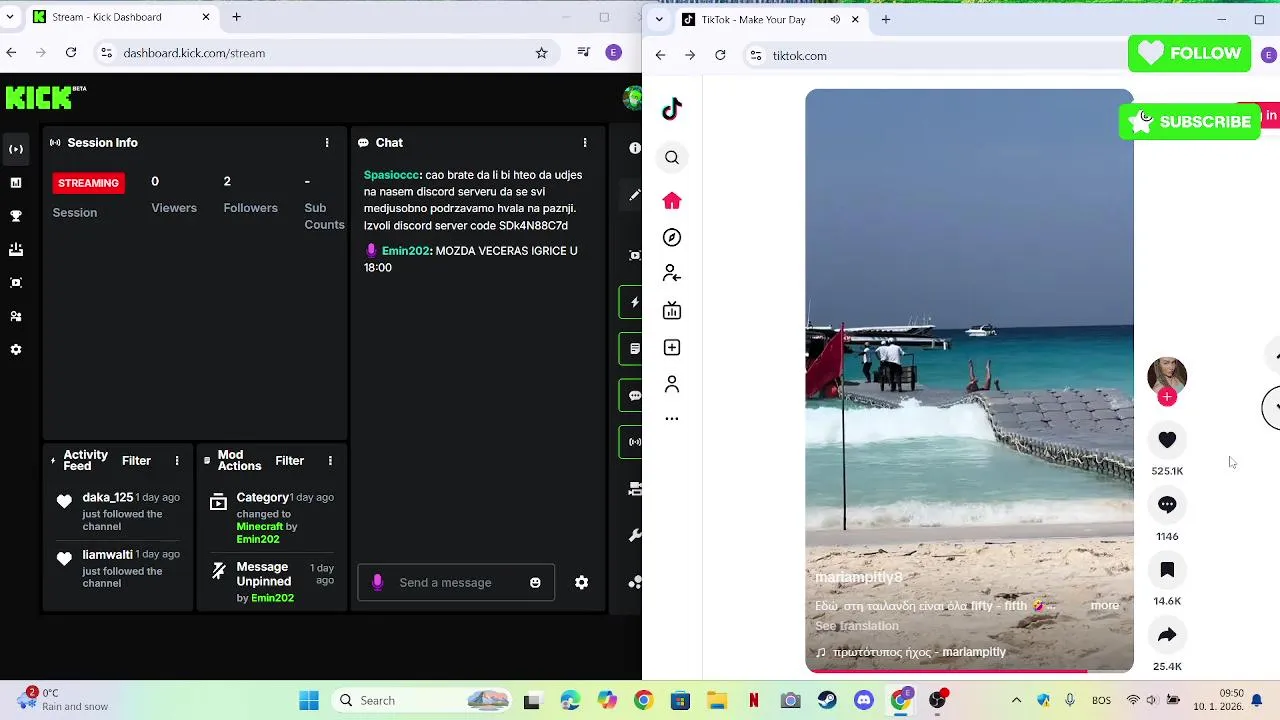Click Kick dashboard address bar
This screenshot has width=1280, height=720.
pos(325,53)
